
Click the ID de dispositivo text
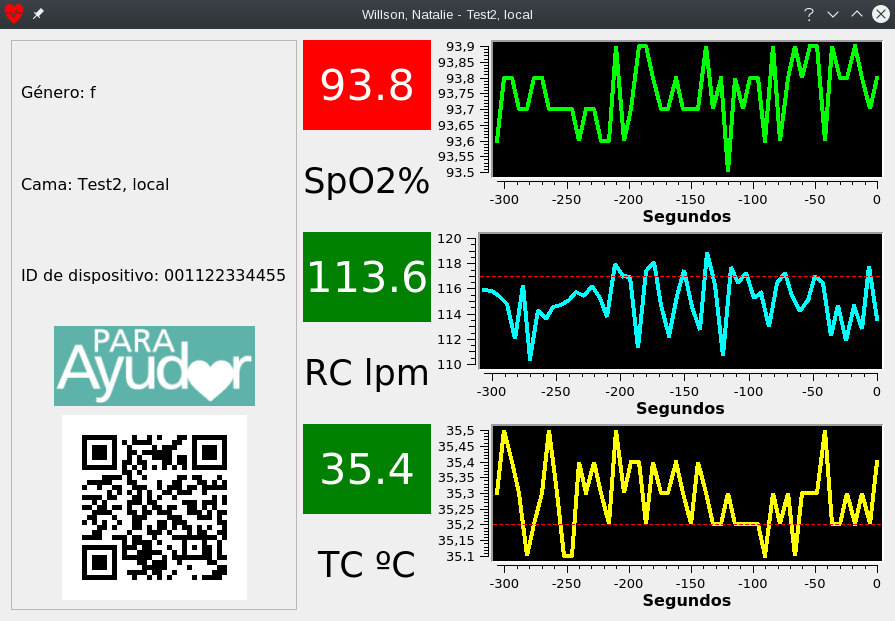(x=153, y=276)
